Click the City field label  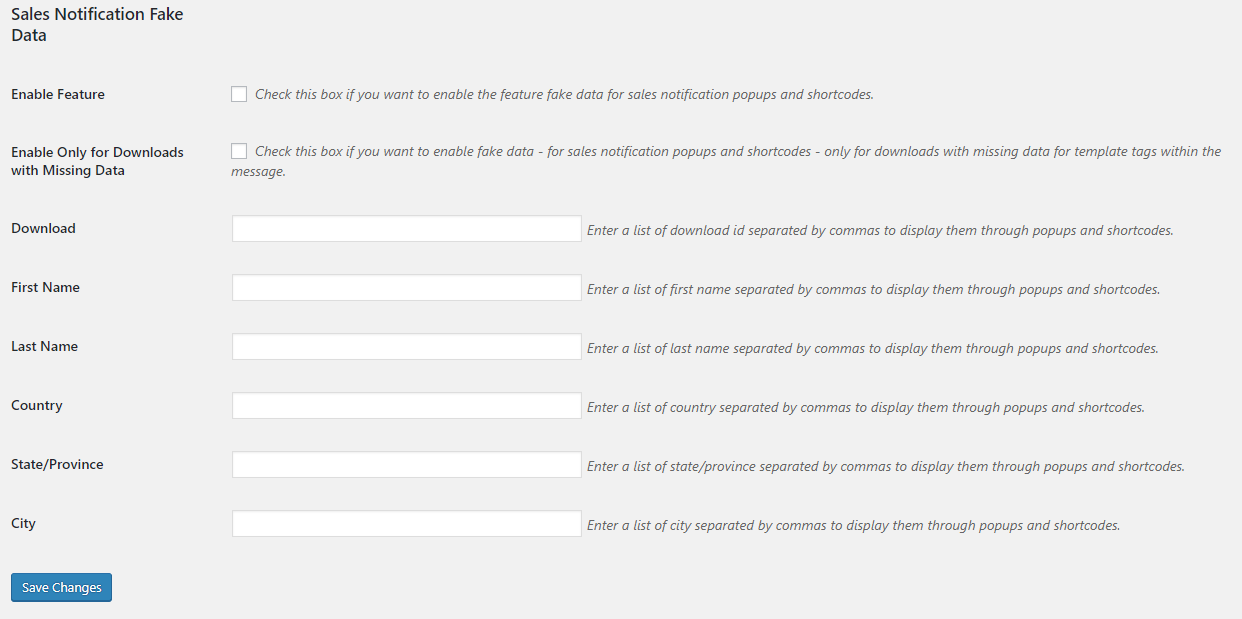click(x=23, y=523)
